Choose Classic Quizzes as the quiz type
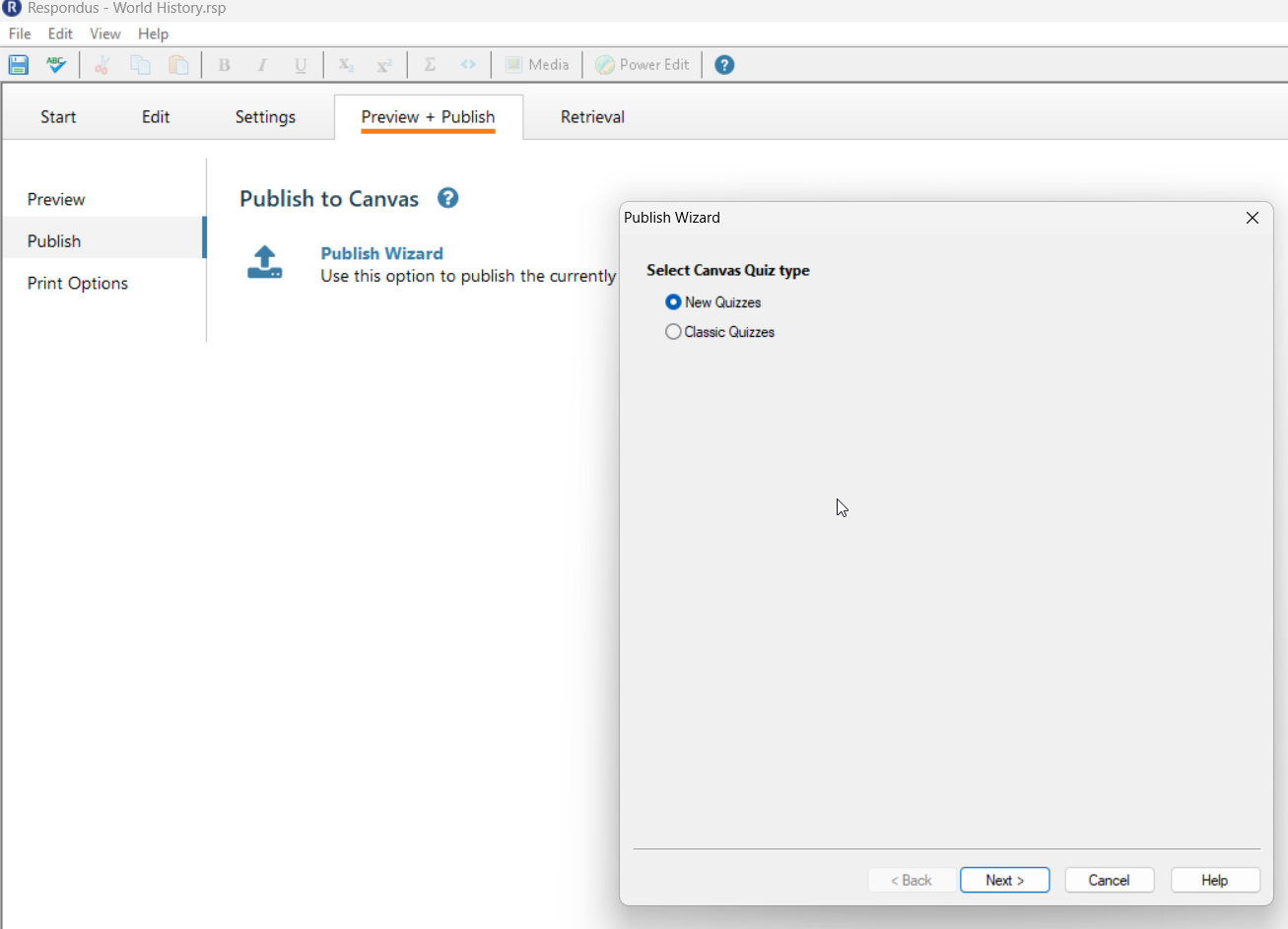The height and width of the screenshot is (929, 1288). pyautogui.click(x=672, y=331)
